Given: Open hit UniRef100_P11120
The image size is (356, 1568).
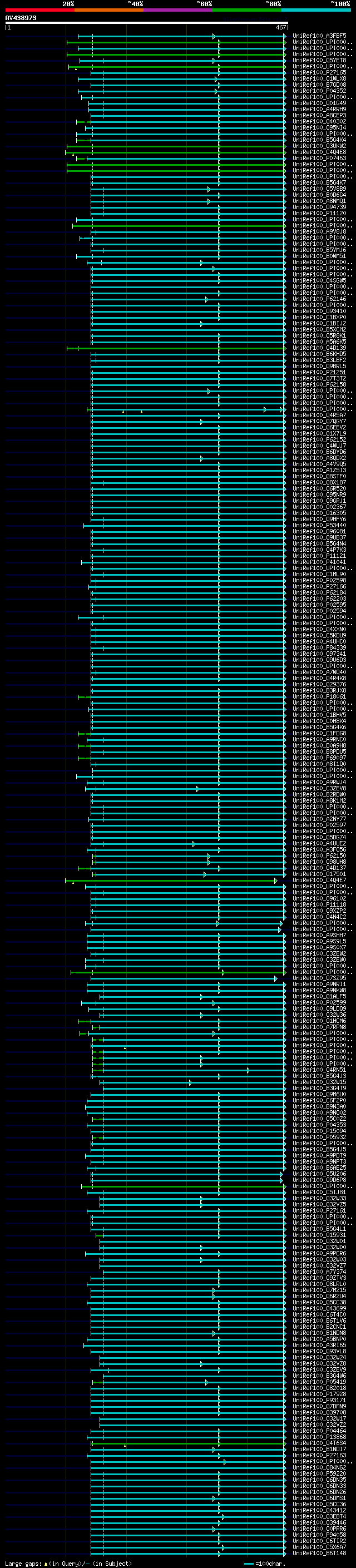Looking at the screenshot, I should click(319, 214).
